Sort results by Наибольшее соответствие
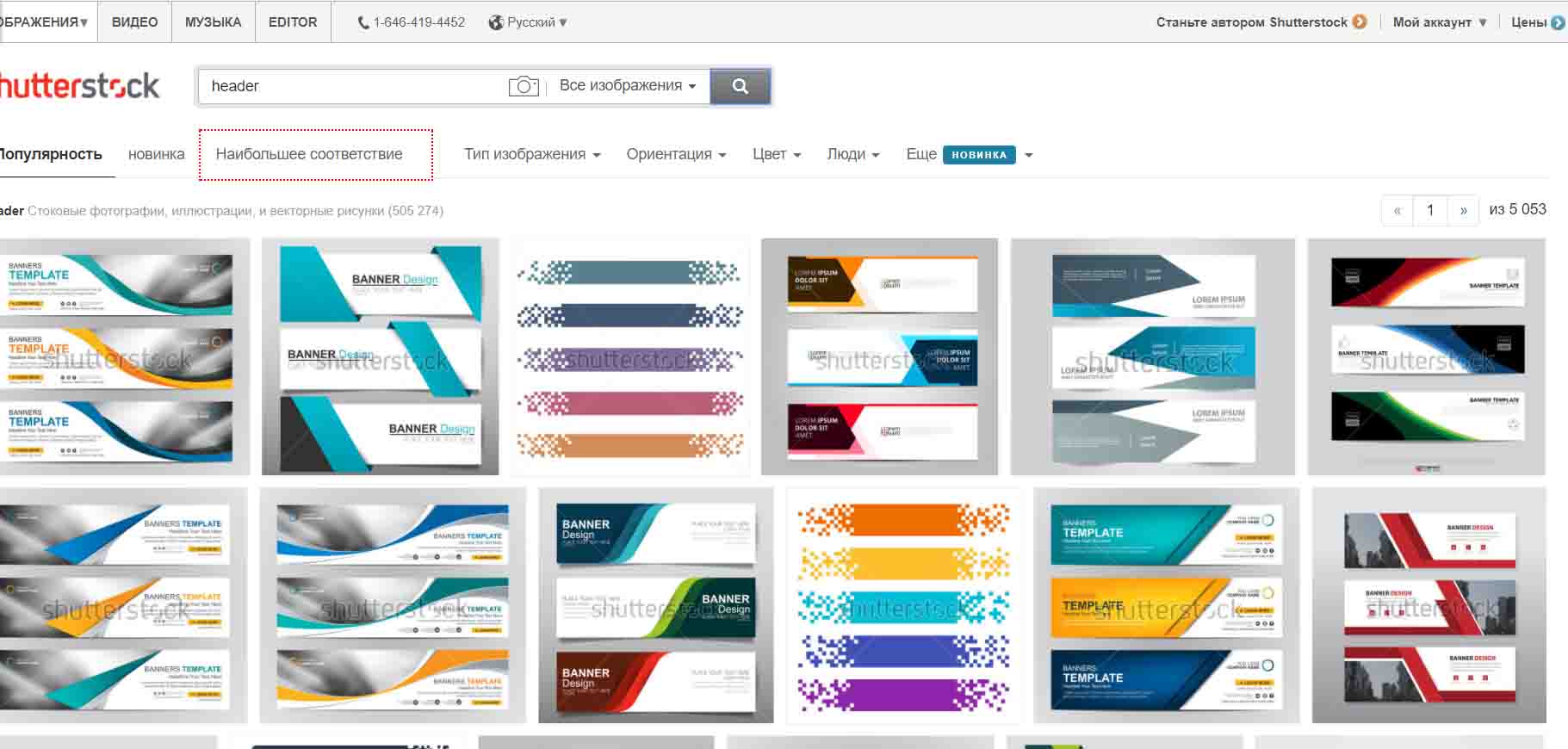This screenshot has height=749, width=1568. pos(309,154)
